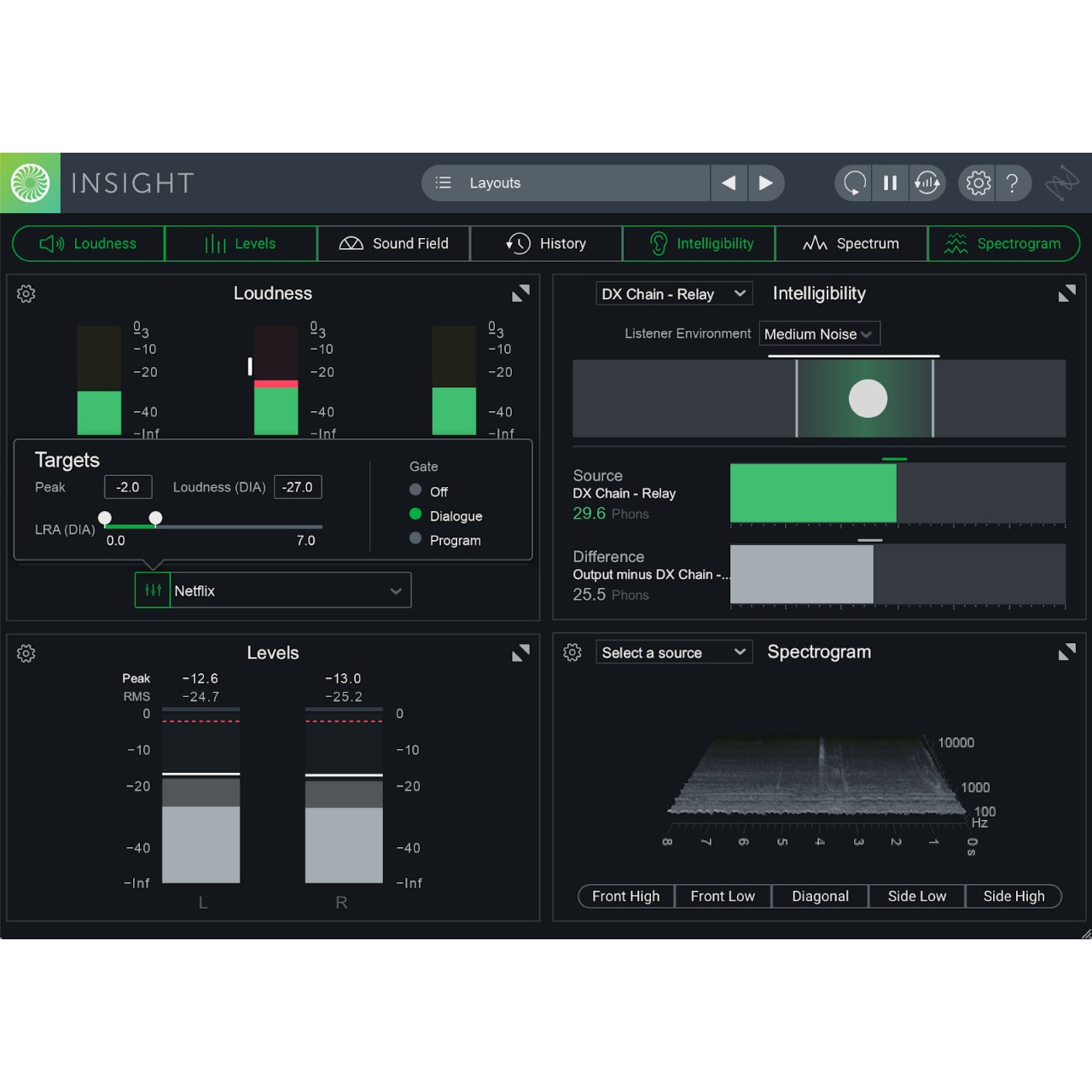
Task: Expand the Spectrogram panel to full view
Action: (x=1066, y=653)
